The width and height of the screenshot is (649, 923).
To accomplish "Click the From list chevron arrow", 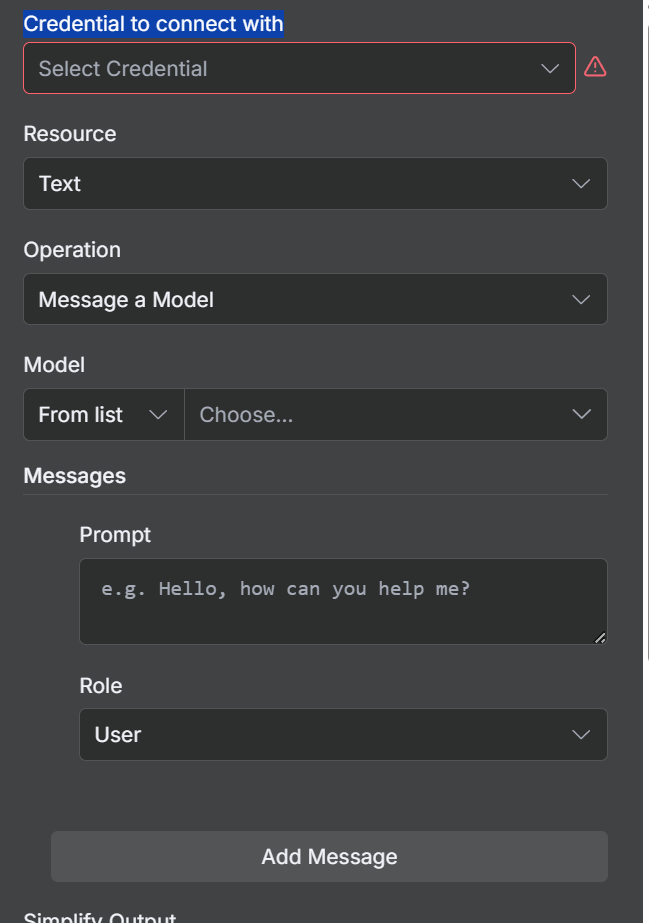I will pos(158,415).
